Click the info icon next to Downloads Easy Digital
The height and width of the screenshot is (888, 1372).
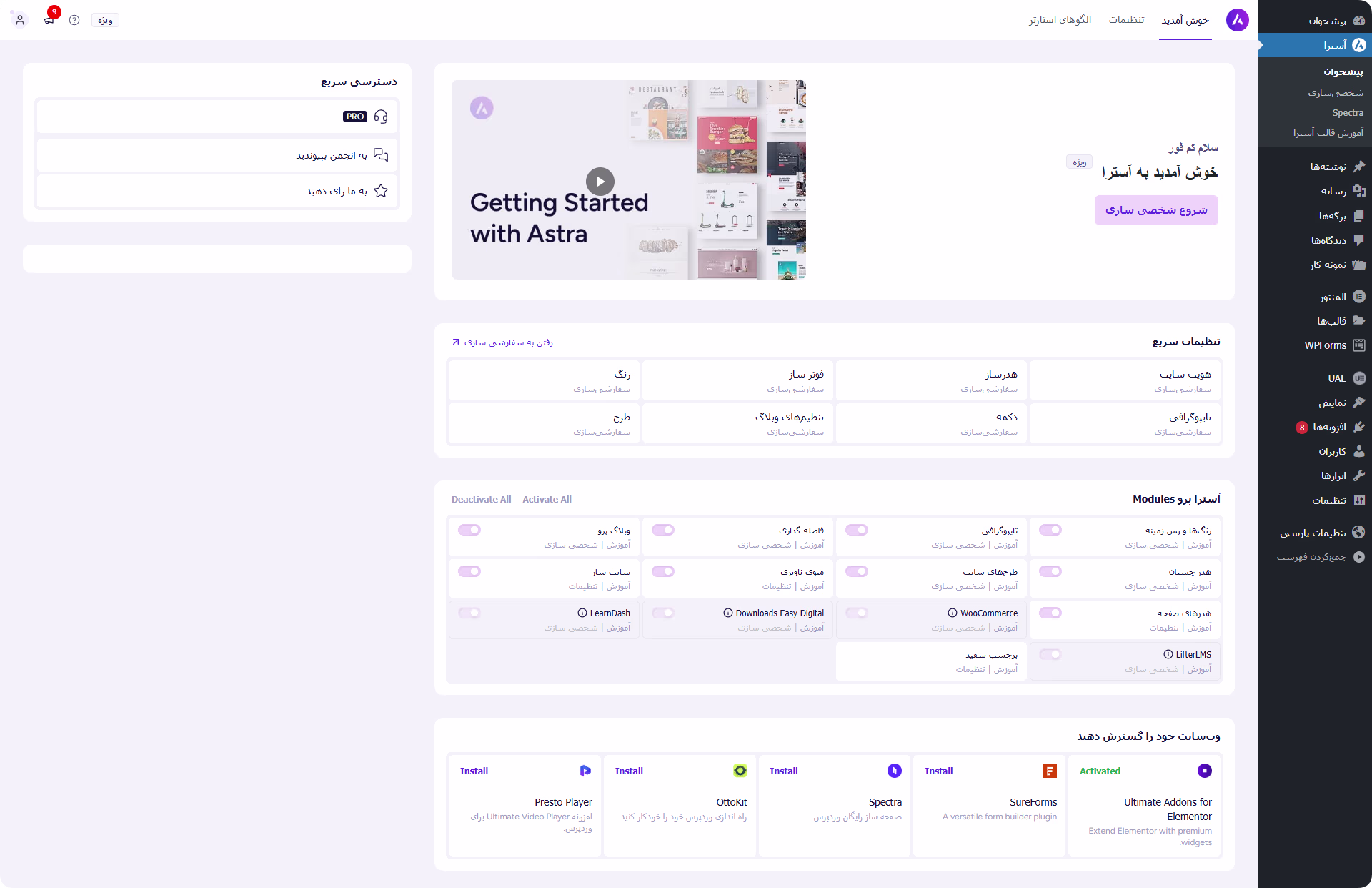728,613
